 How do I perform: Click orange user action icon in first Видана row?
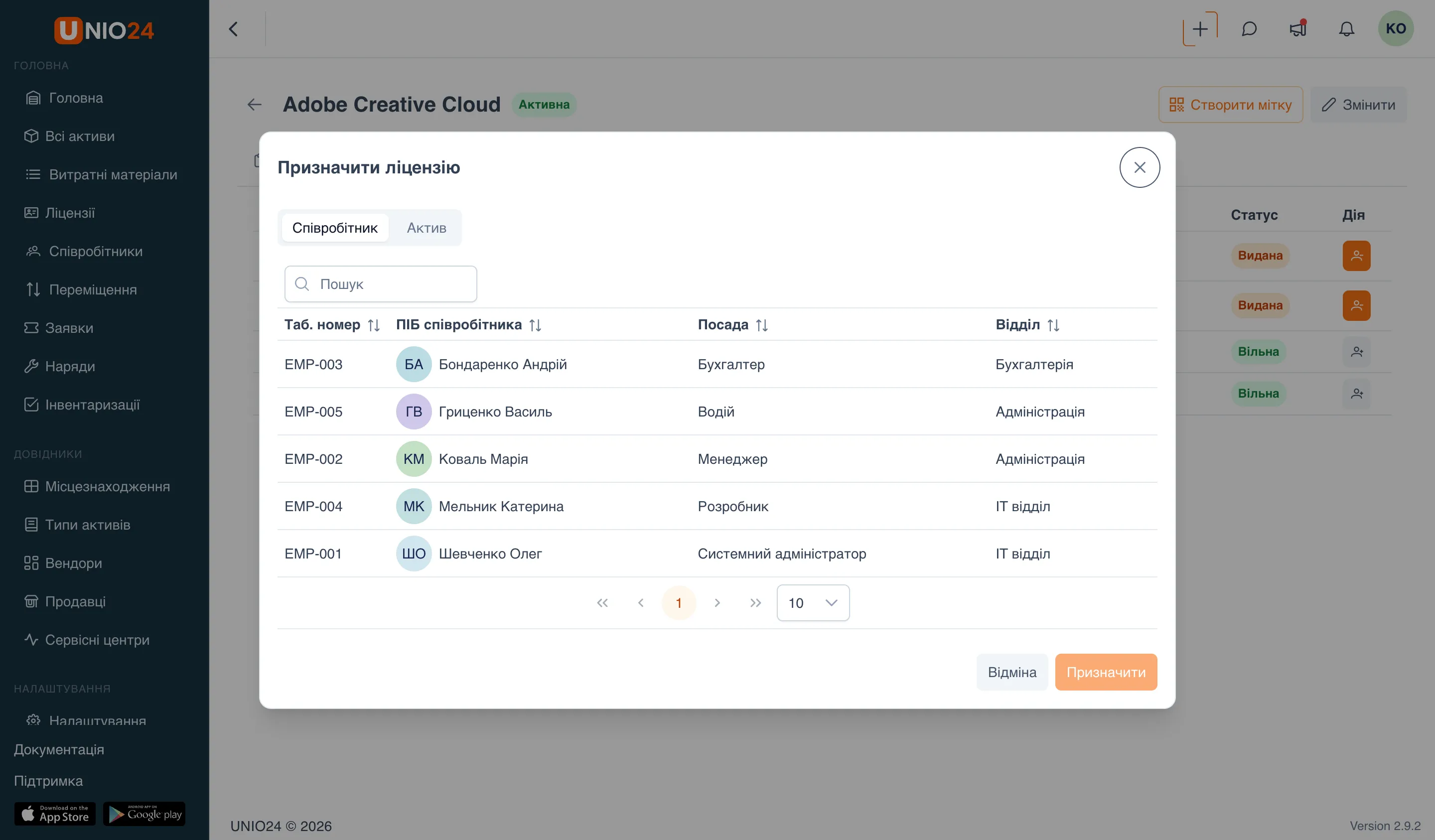(1356, 256)
